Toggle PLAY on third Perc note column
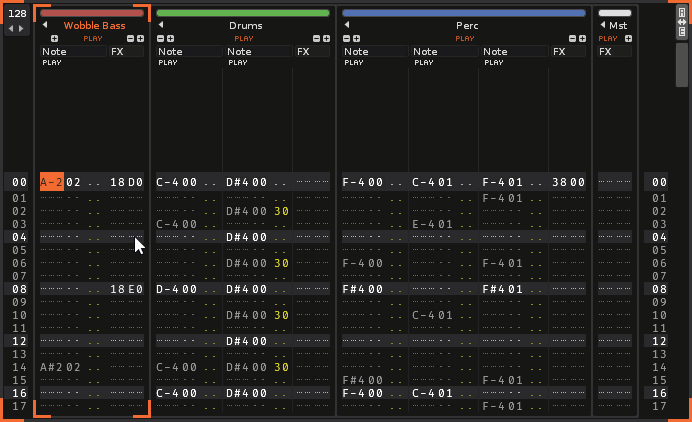Viewport: 692px width, 422px height. pos(493,63)
